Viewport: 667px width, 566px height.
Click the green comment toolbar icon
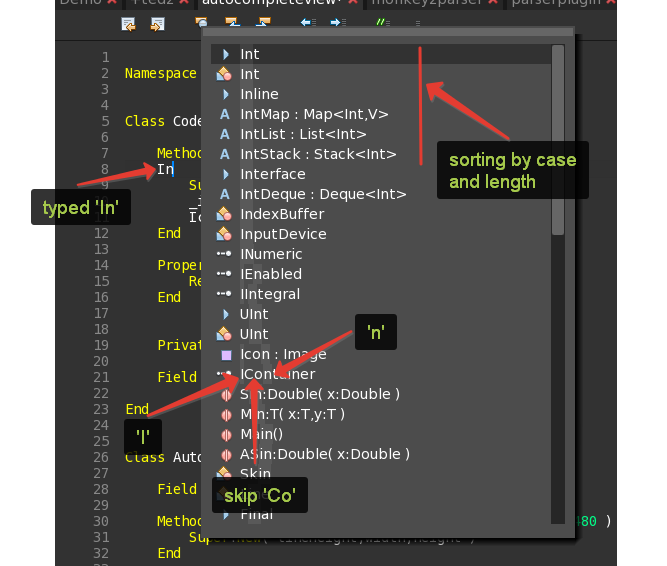point(382,22)
